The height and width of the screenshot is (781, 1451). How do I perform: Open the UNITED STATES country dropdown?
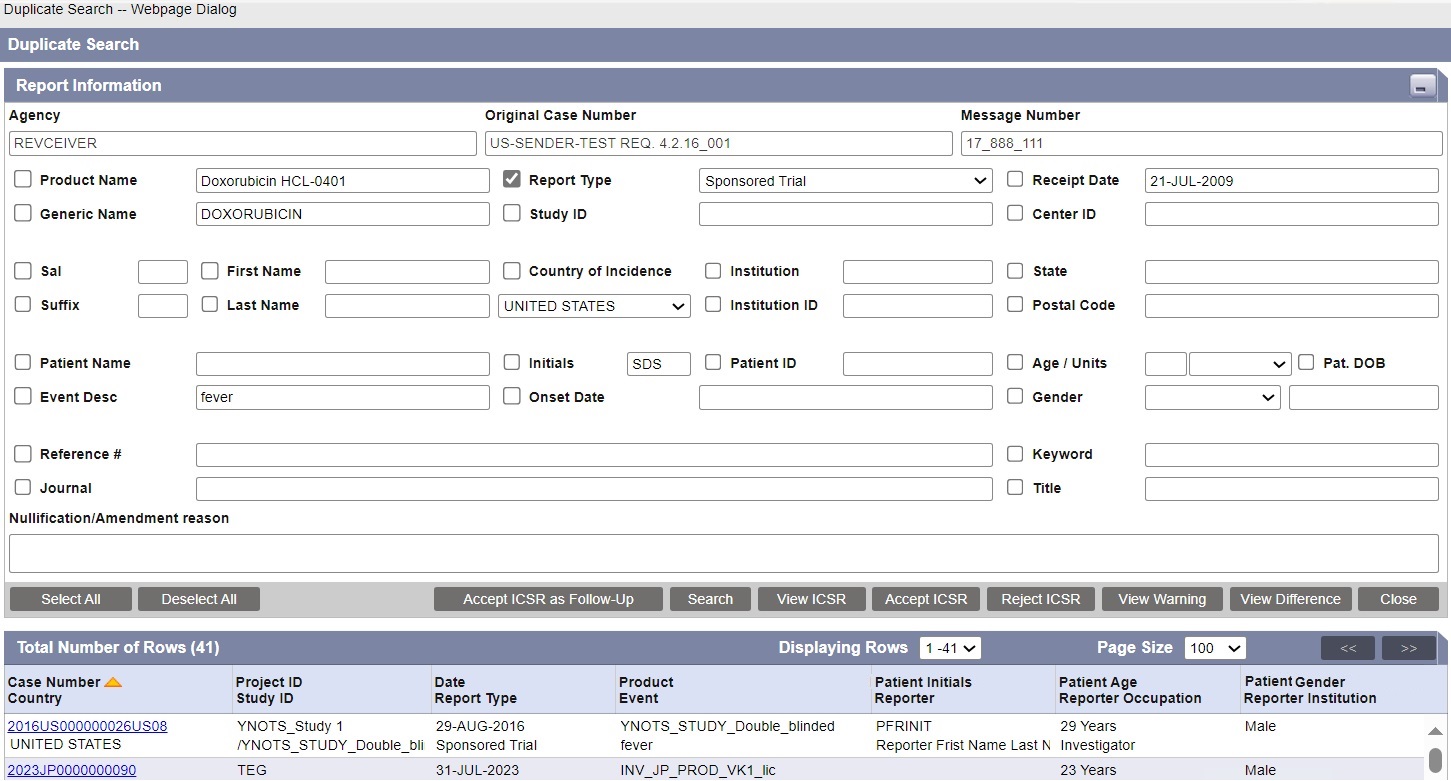point(594,306)
